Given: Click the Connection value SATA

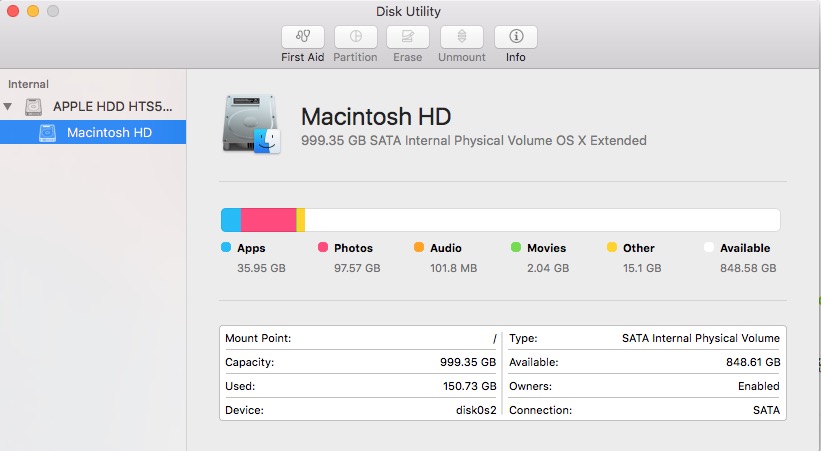Looking at the screenshot, I should point(767,410).
